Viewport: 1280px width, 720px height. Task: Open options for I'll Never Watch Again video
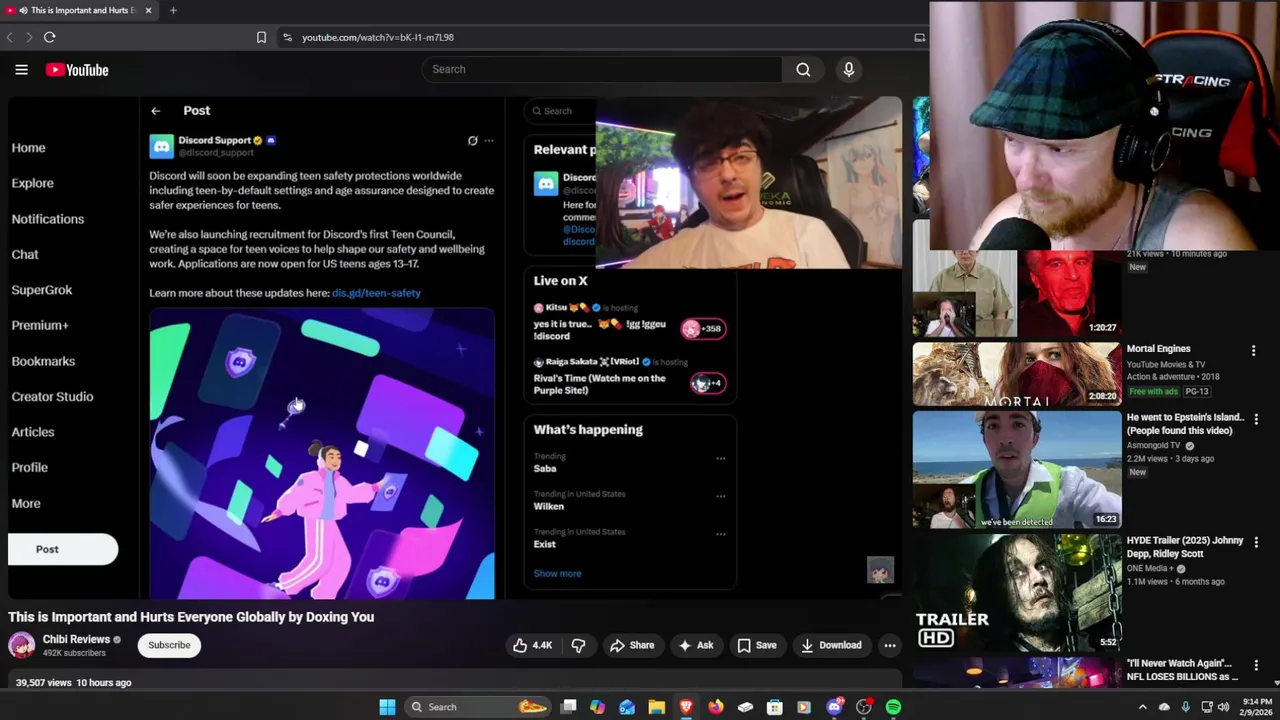[x=1257, y=665]
